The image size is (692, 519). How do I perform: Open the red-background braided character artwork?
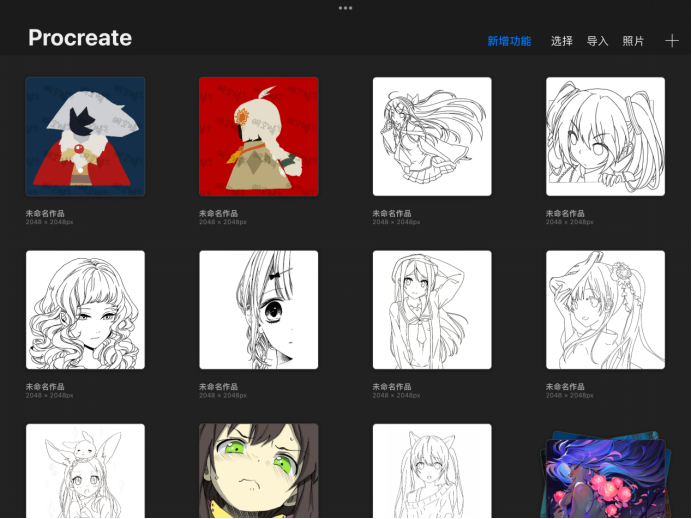tap(259, 136)
